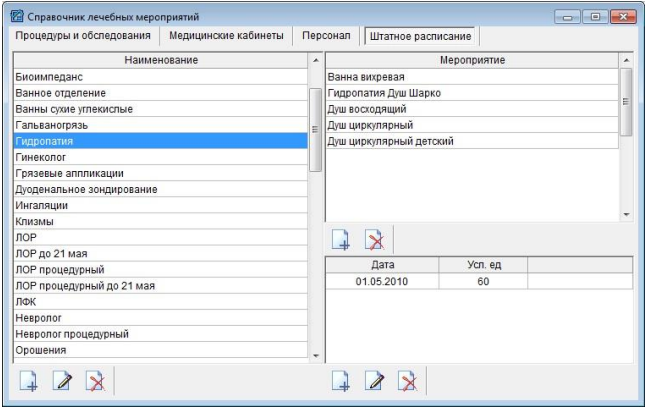This screenshot has width=646, height=408.
Task: Click delete icon below the Наименование list
Action: pos(95,381)
